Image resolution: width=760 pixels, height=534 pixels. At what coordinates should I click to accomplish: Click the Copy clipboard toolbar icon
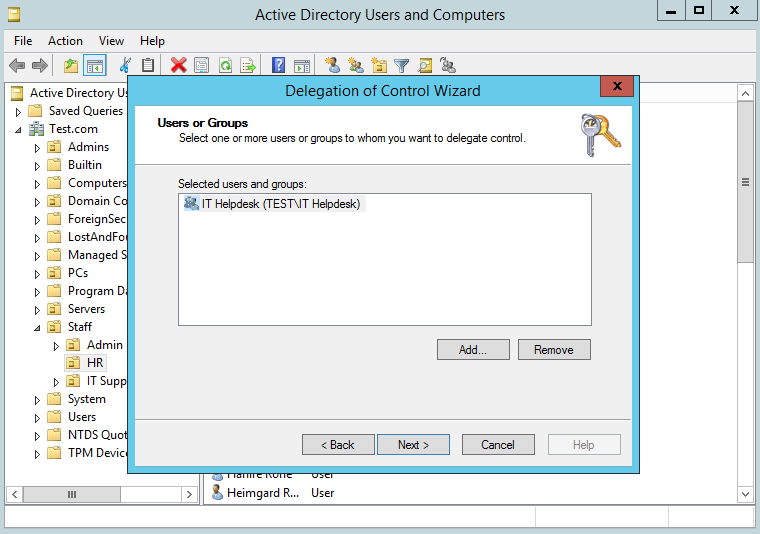pos(148,65)
